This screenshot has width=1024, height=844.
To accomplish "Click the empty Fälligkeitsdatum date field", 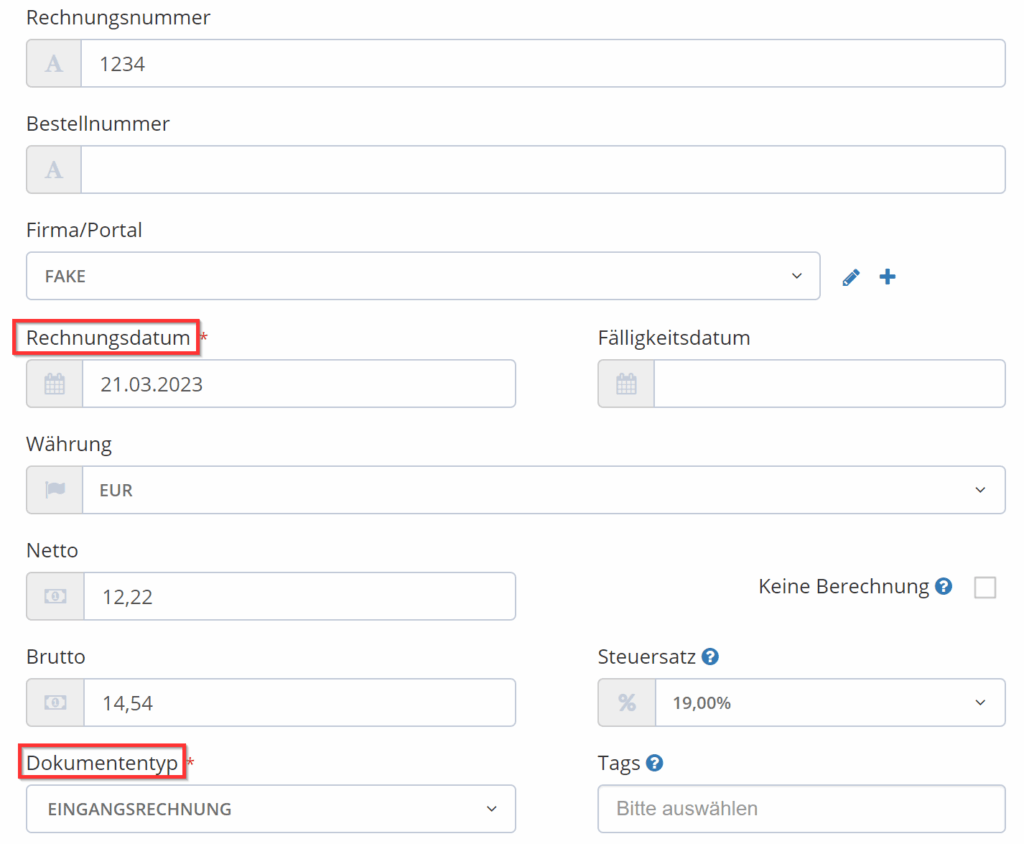I will [829, 384].
